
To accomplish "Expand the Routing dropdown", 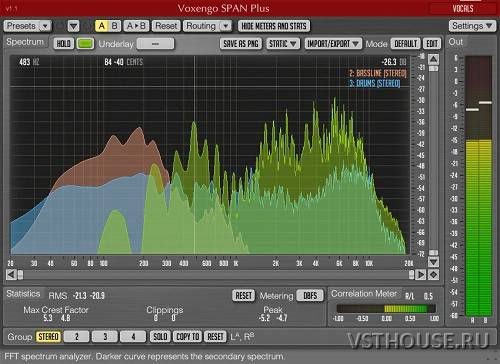I will [x=207, y=26].
